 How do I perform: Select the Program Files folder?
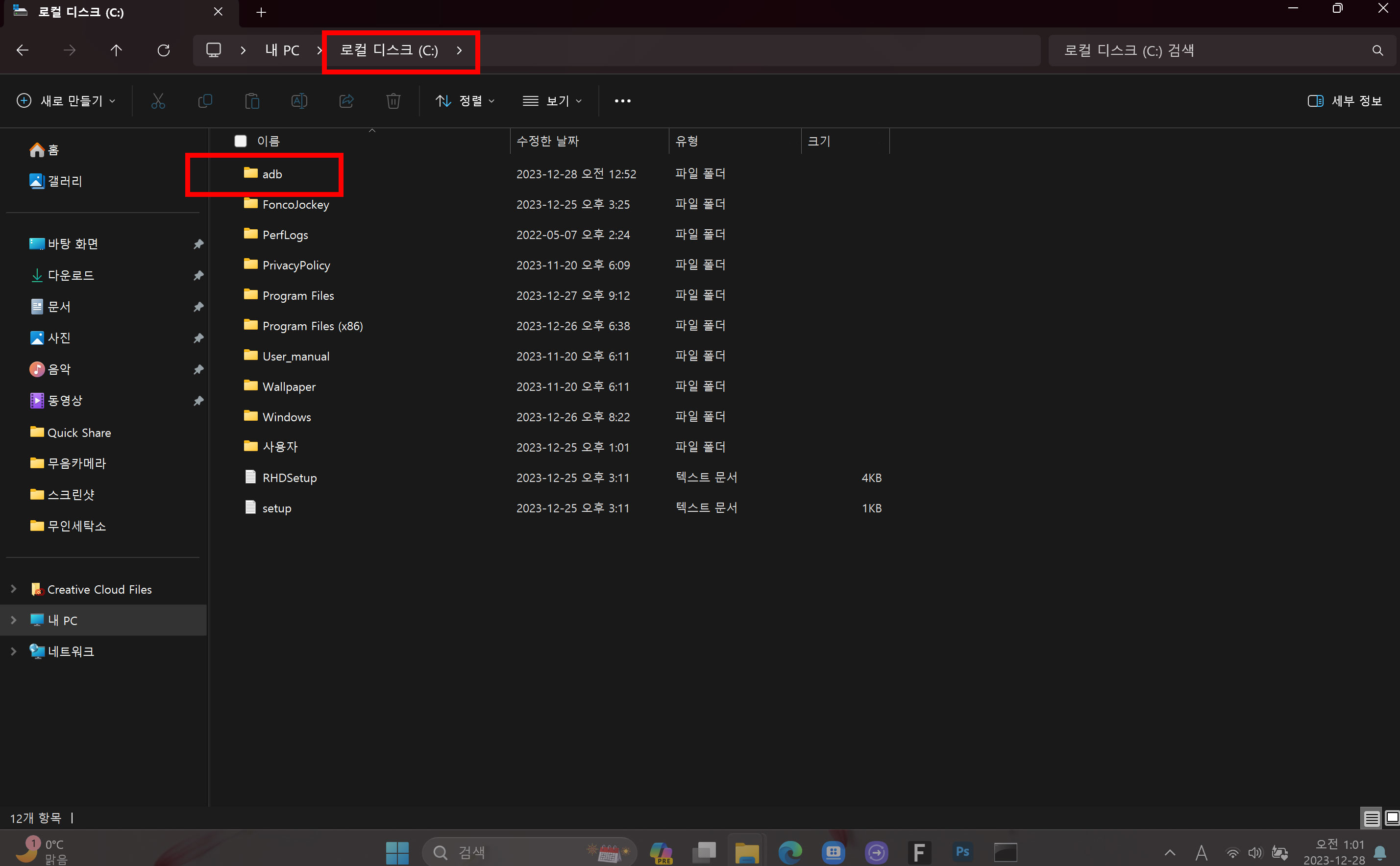pyautogui.click(x=298, y=295)
